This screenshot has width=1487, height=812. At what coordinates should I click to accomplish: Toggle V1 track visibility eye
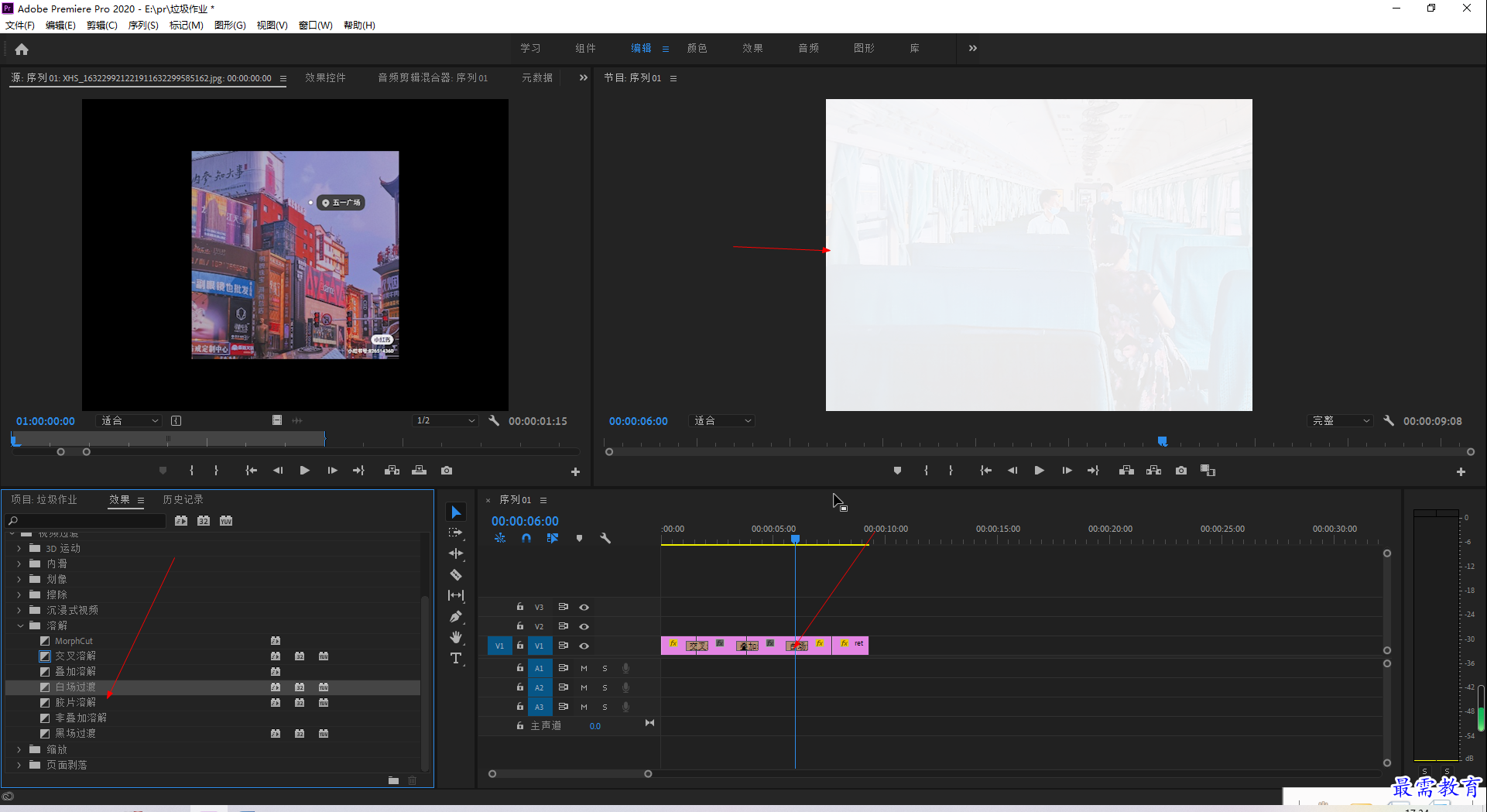pos(584,646)
